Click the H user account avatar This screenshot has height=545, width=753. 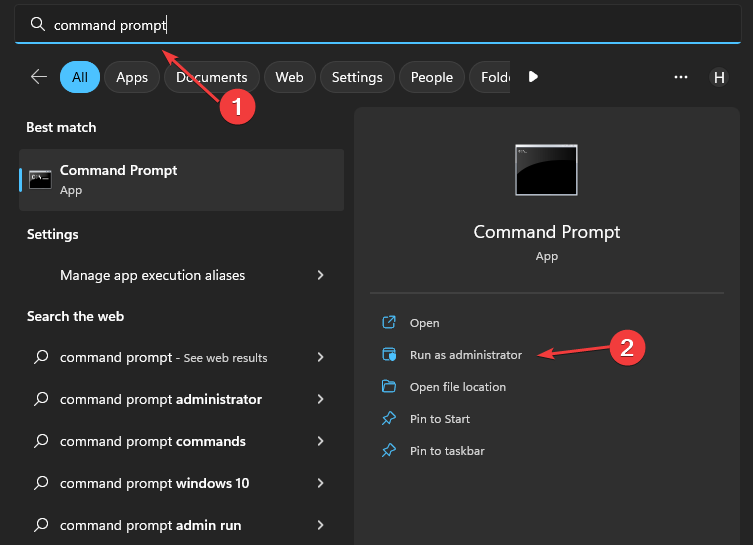pyautogui.click(x=719, y=77)
